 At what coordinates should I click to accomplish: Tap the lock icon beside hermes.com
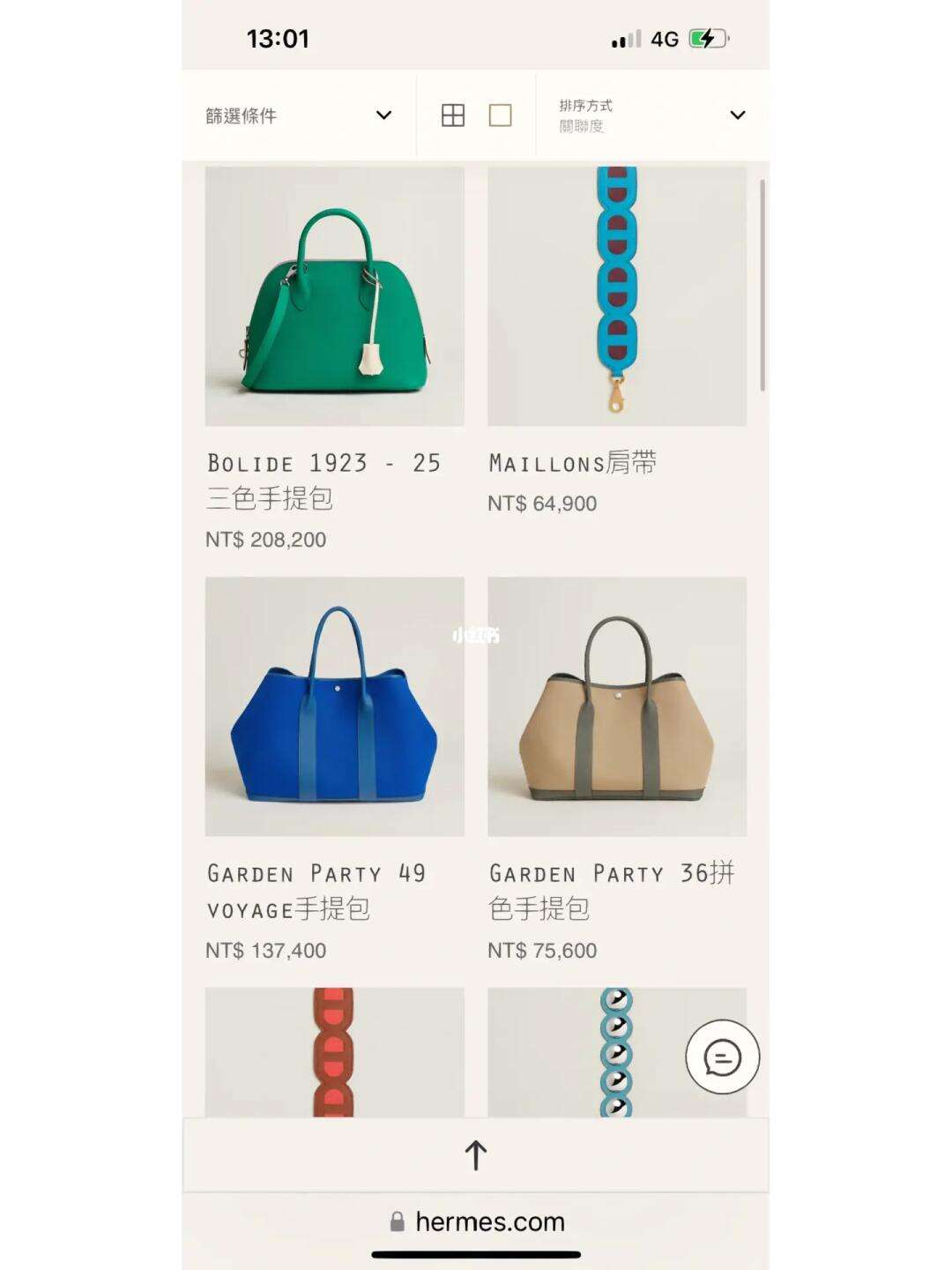[x=398, y=1221]
